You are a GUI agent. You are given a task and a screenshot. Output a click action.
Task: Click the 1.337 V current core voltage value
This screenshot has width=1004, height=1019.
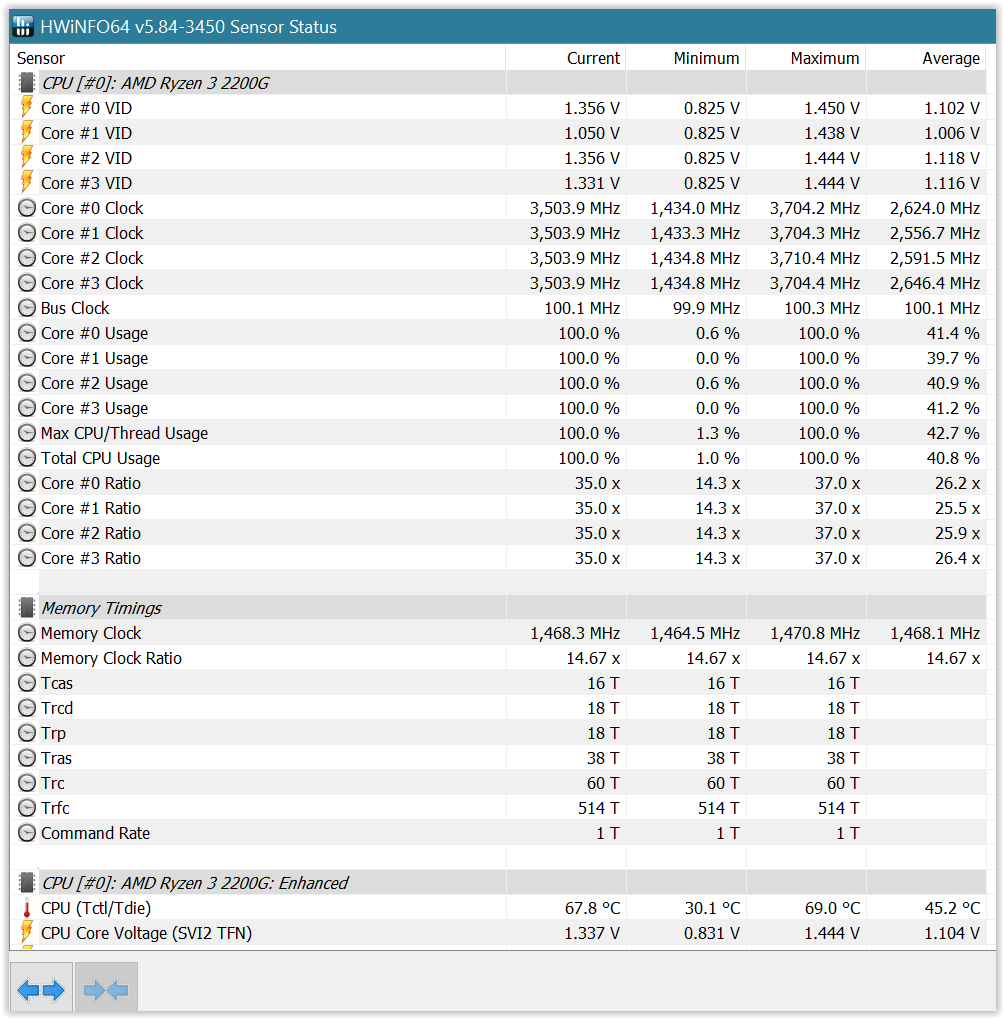coord(592,933)
